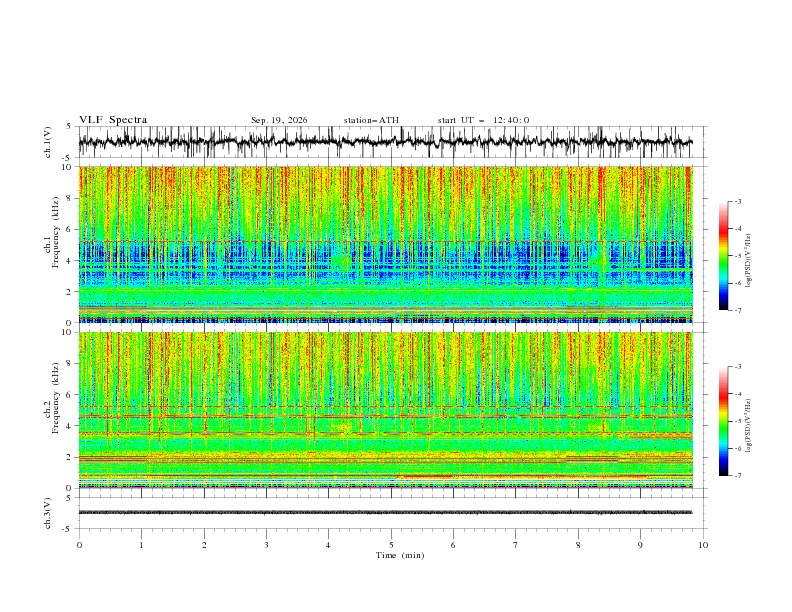Click the Time (min) axis label
Viewport: 792px width, 612px height.
(x=400, y=555)
